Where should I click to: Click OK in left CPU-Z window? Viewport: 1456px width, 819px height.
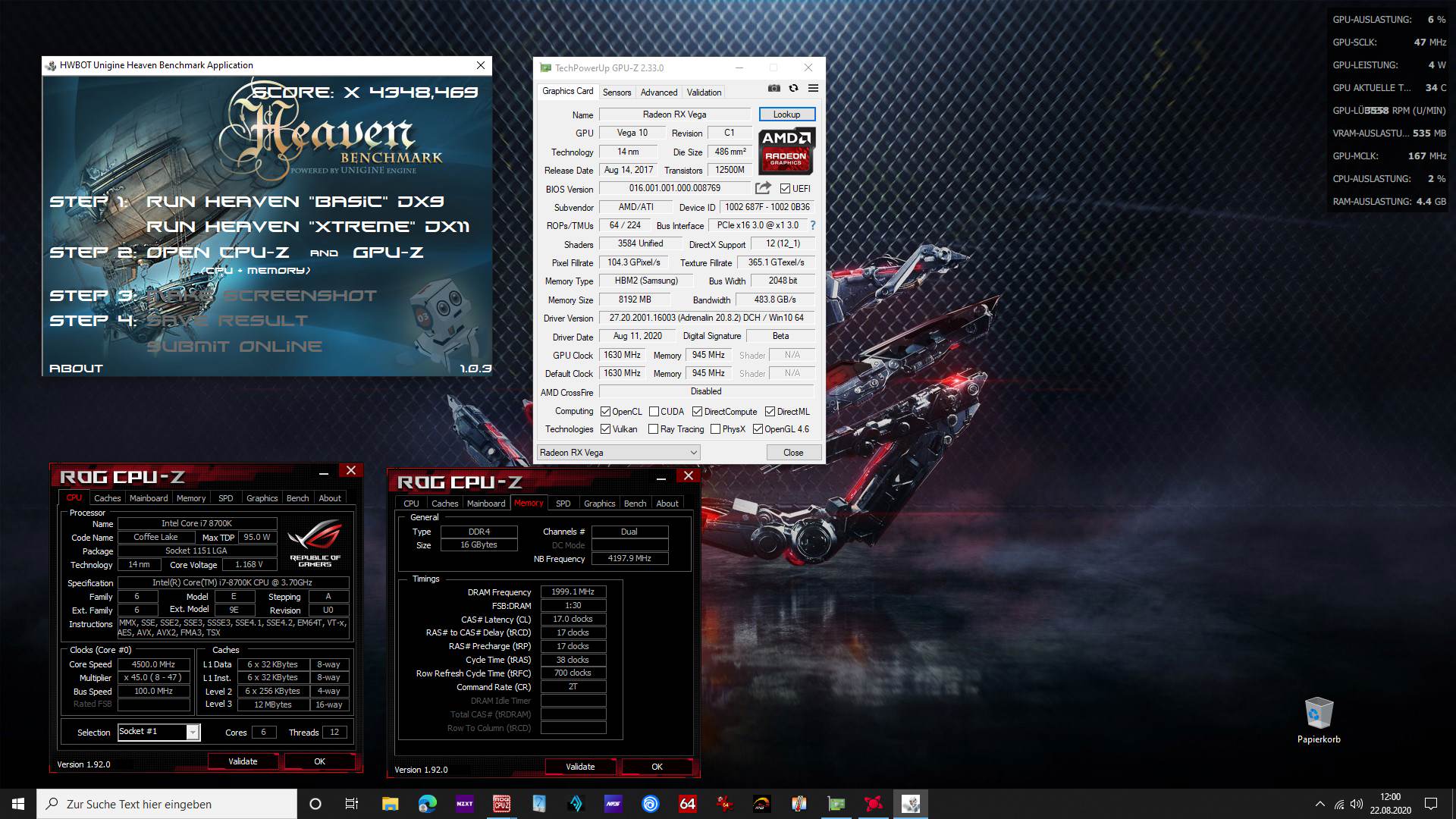[x=319, y=761]
